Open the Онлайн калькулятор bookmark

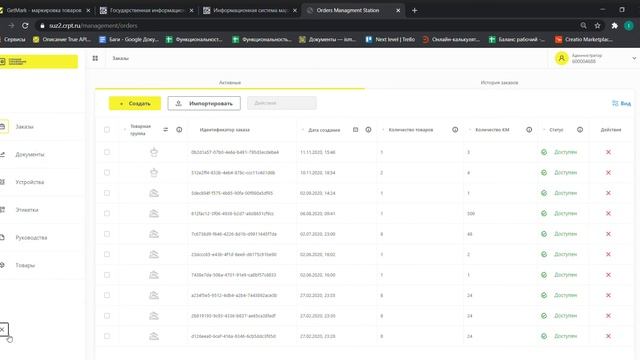(x=451, y=40)
